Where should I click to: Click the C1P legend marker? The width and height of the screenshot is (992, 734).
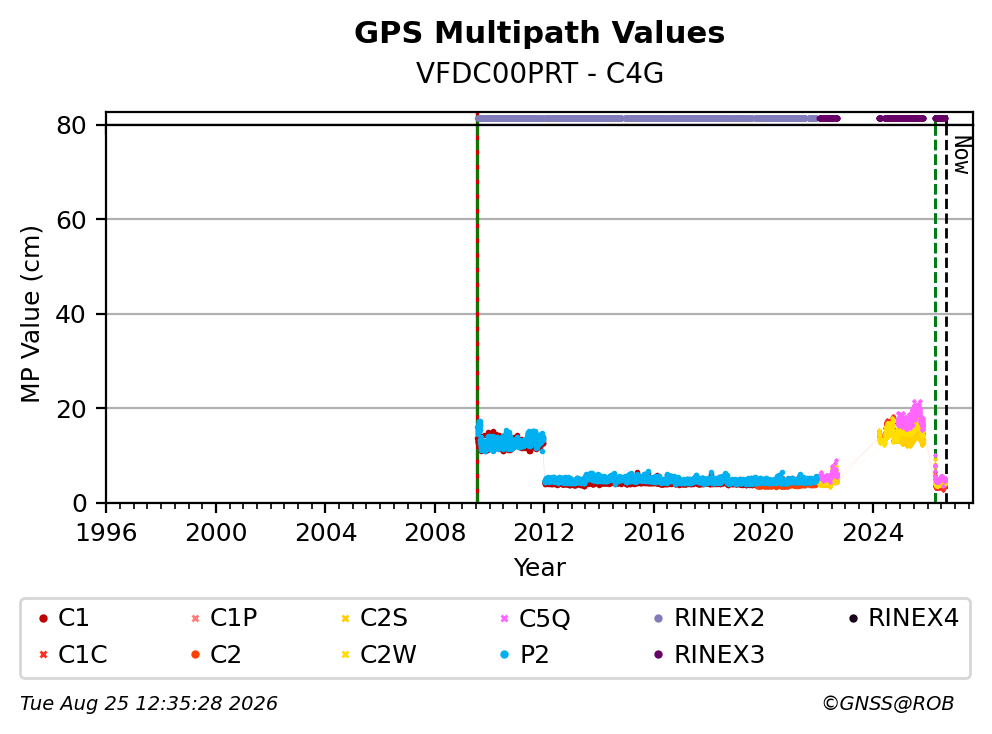pos(195,618)
